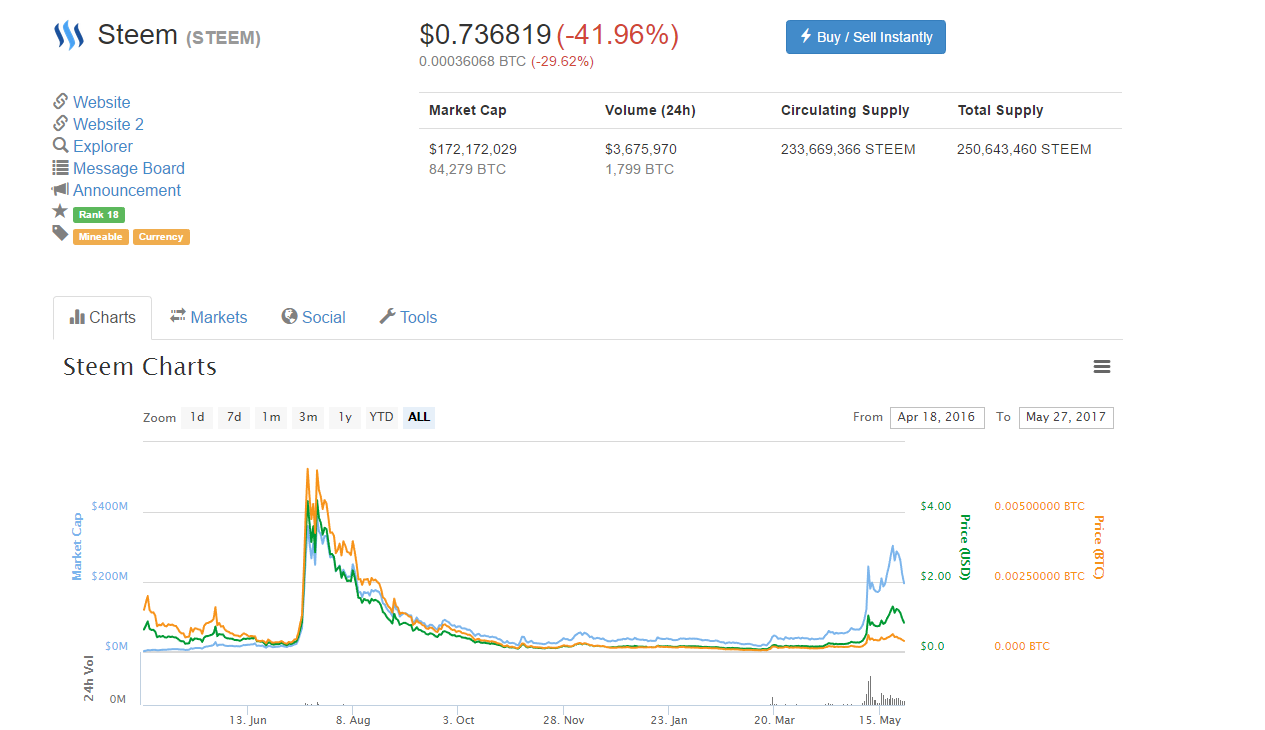Set chart zoom to YTD
The width and height of the screenshot is (1265, 730).
(x=381, y=417)
